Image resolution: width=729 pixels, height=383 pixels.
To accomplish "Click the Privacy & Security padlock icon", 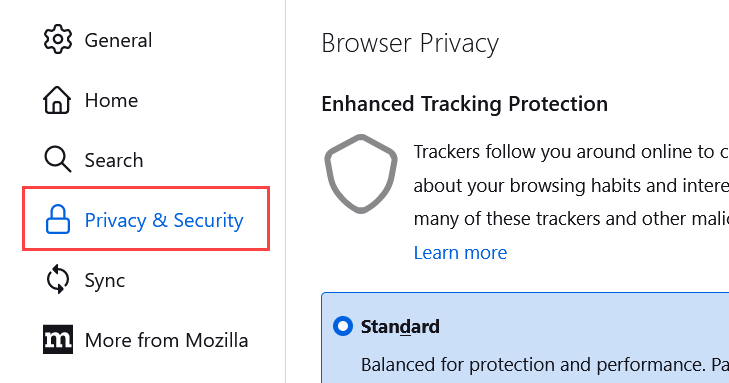I will [58, 219].
